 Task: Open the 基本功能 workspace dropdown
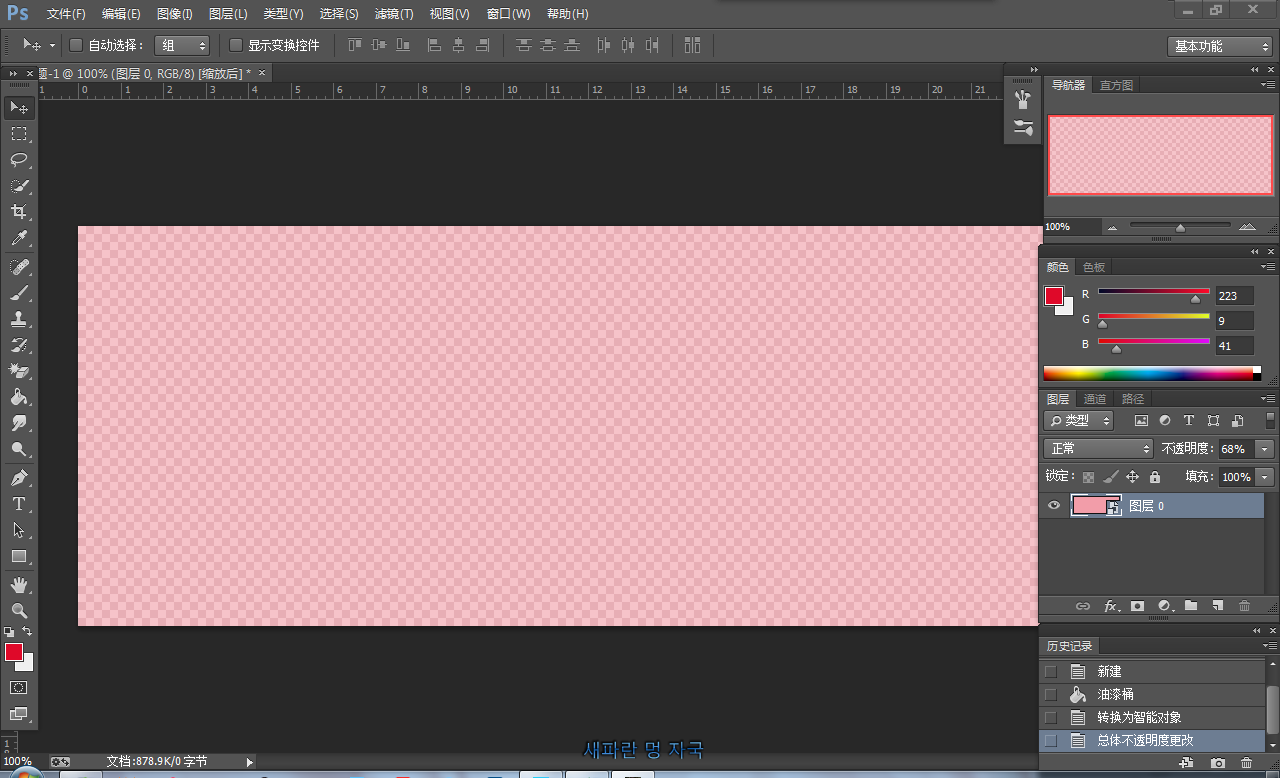(x=1219, y=46)
